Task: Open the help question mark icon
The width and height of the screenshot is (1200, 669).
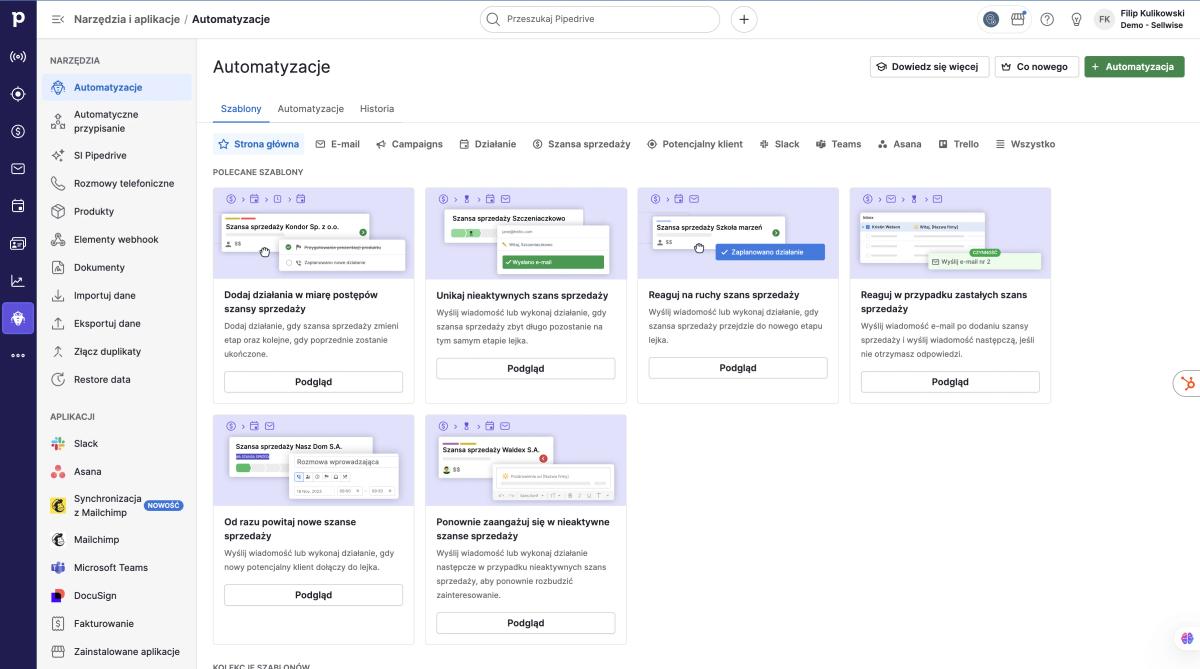Action: pos(1047,19)
